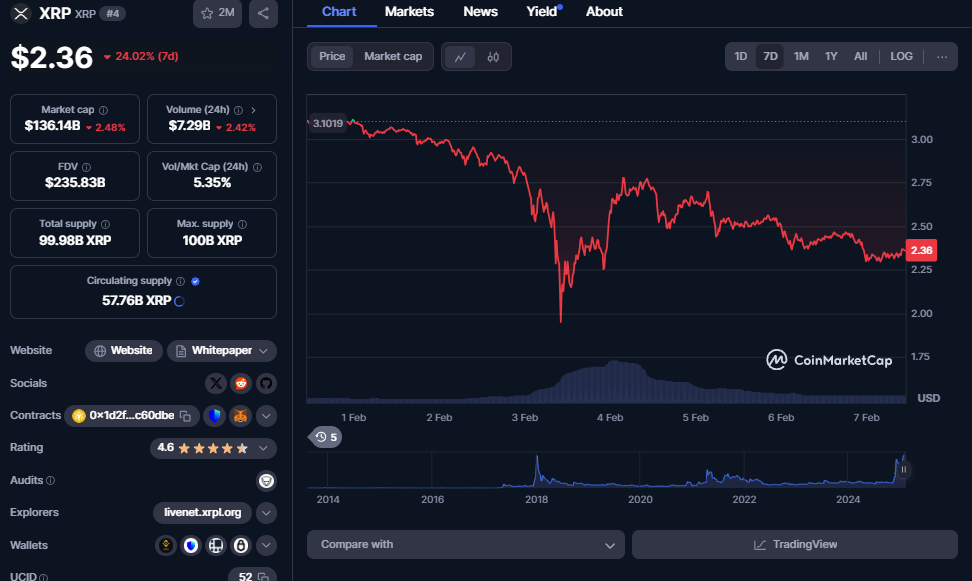Adjust the range selector handle on overview chart
The width and height of the screenshot is (972, 581).
903,470
